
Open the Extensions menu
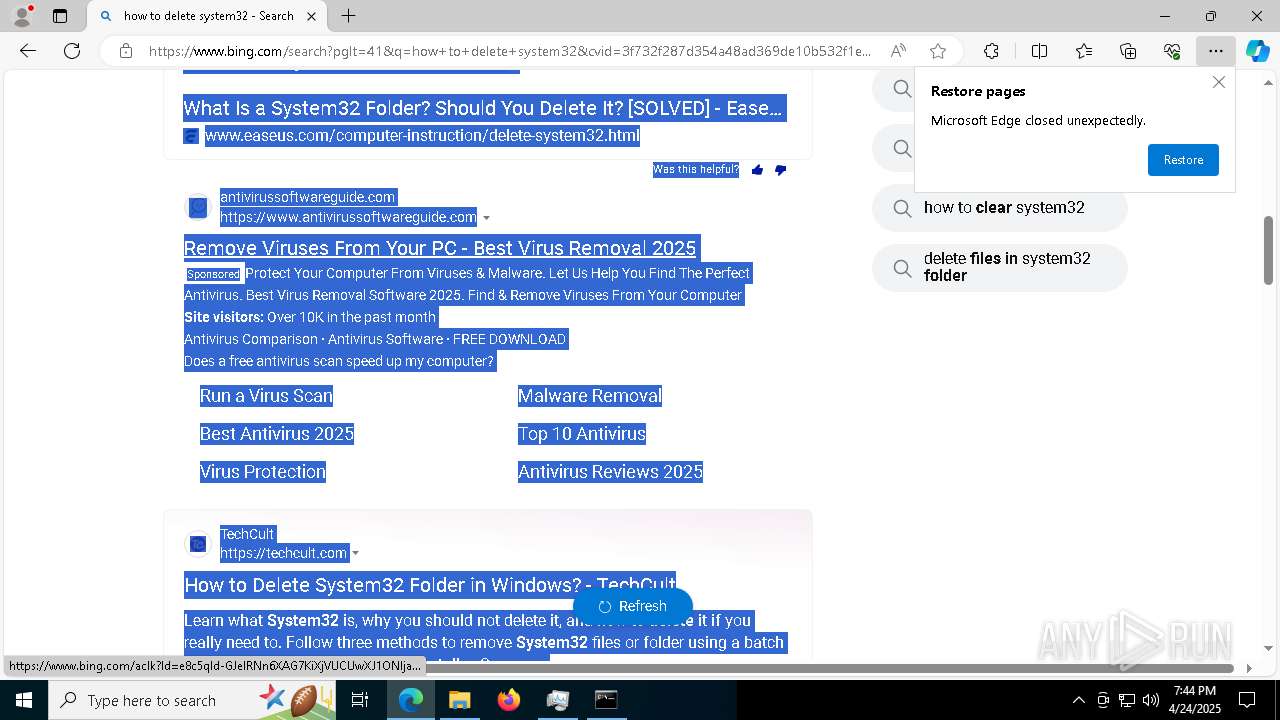(991, 51)
